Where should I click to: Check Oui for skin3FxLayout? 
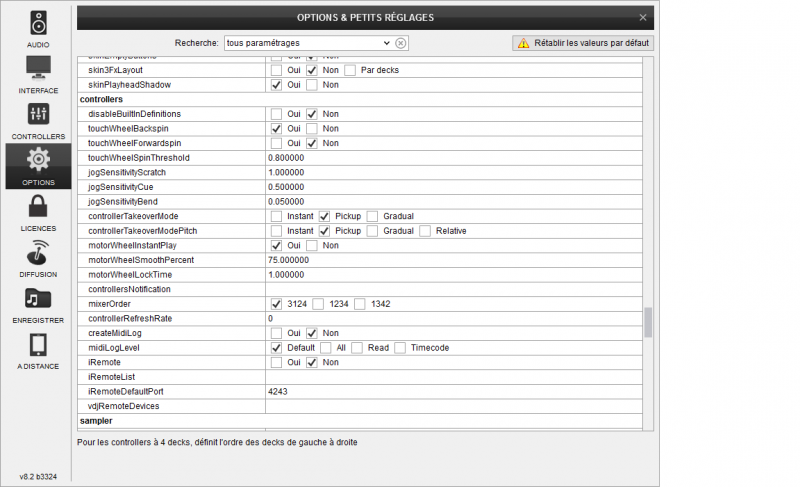click(x=276, y=70)
